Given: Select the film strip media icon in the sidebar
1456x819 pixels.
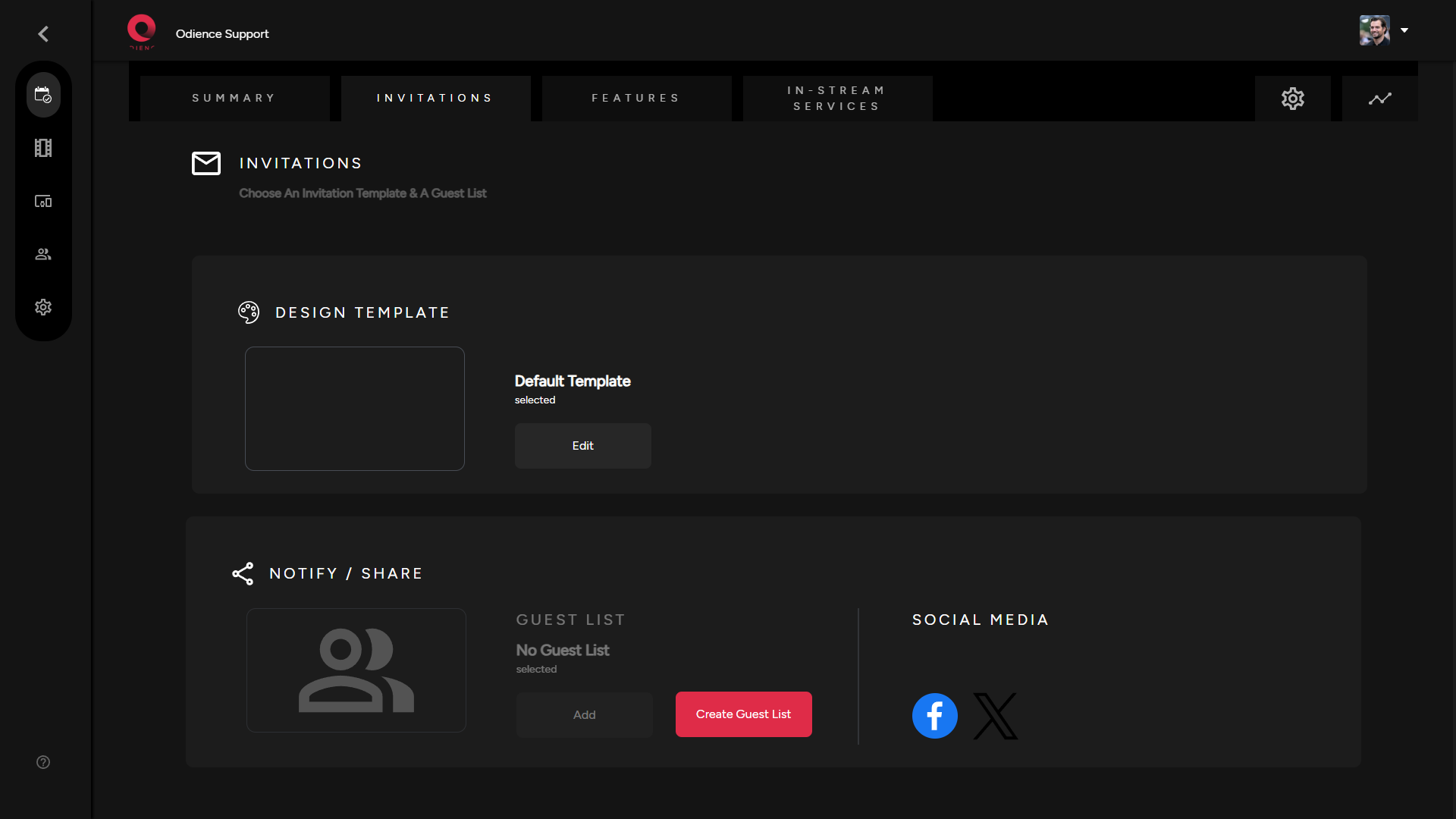Looking at the screenshot, I should [x=43, y=148].
